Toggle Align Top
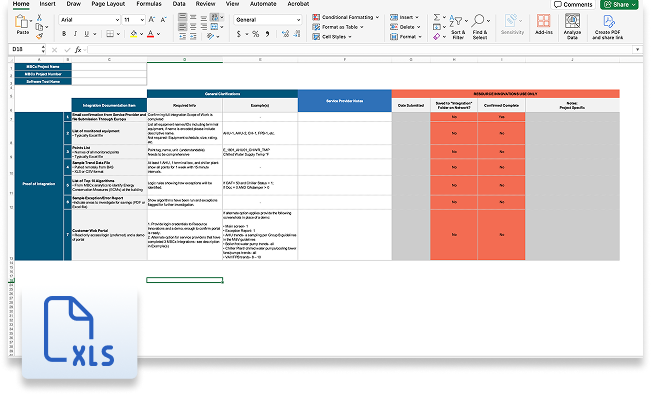The height and width of the screenshot is (395, 651). [182, 17]
